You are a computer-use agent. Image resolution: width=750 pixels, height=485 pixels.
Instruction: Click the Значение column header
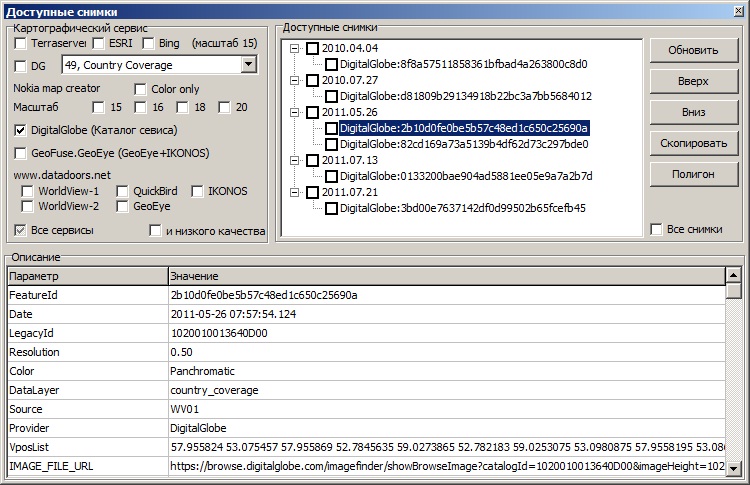click(x=446, y=275)
